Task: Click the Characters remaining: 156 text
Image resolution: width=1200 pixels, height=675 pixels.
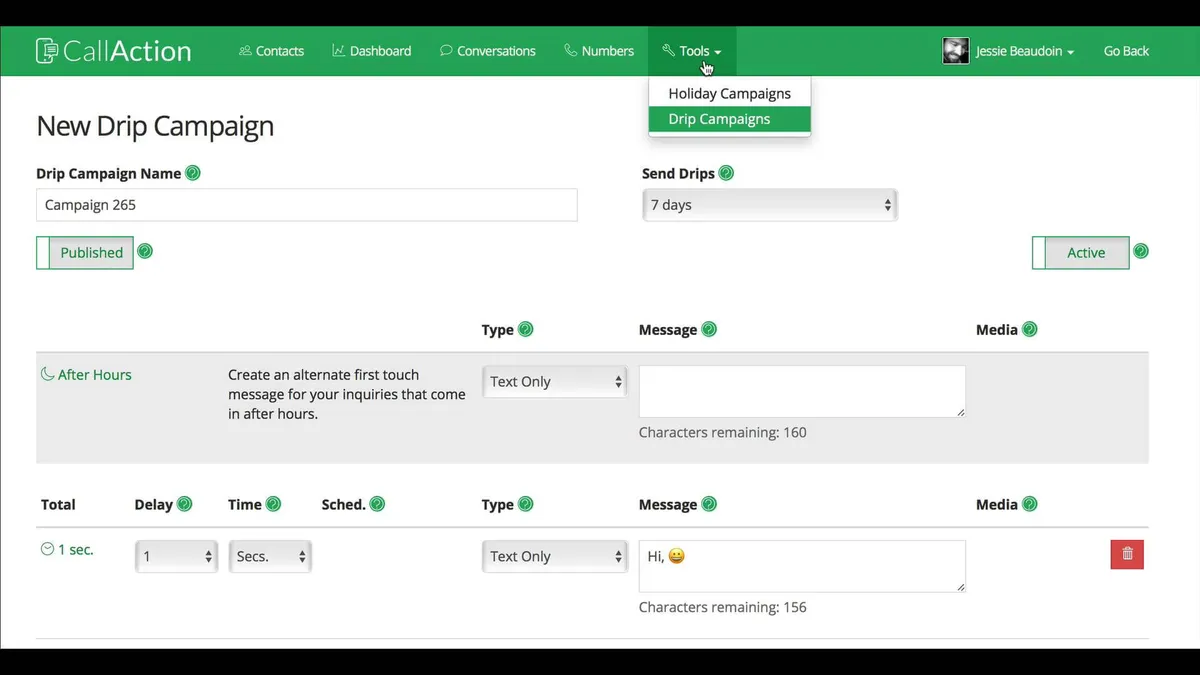Action: coord(722,607)
